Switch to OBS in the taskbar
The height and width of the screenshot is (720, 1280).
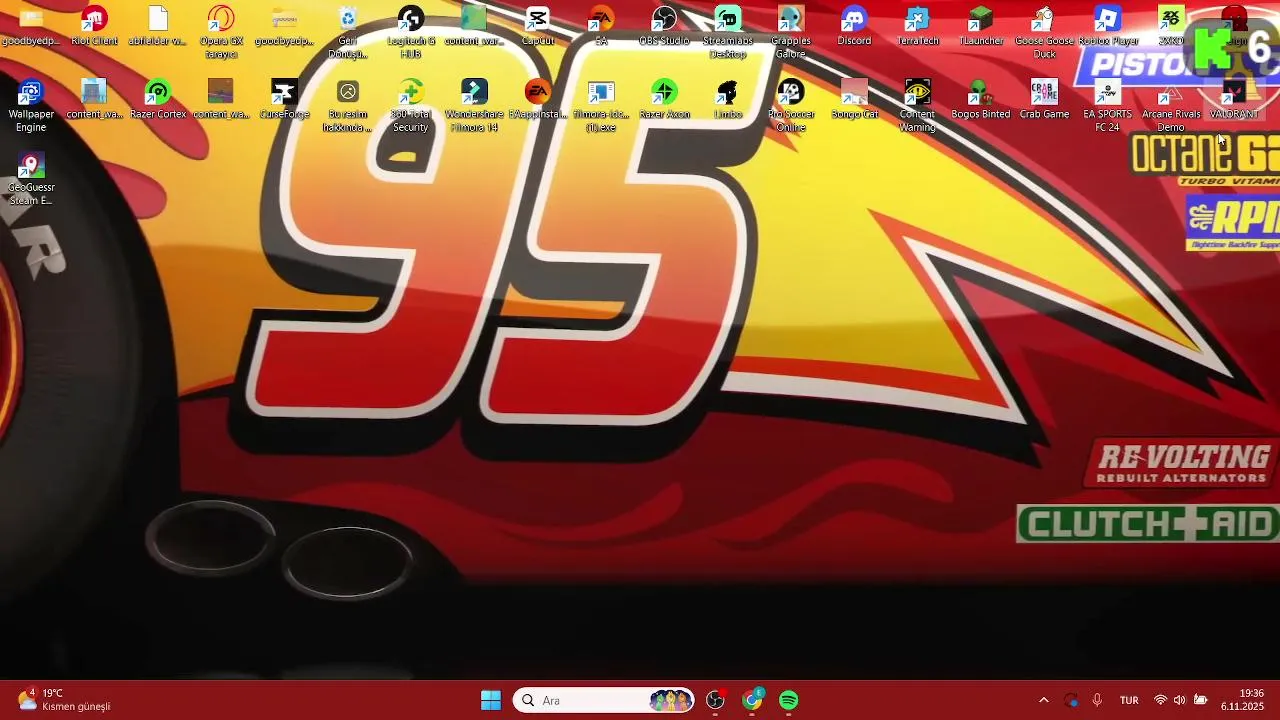pos(715,700)
